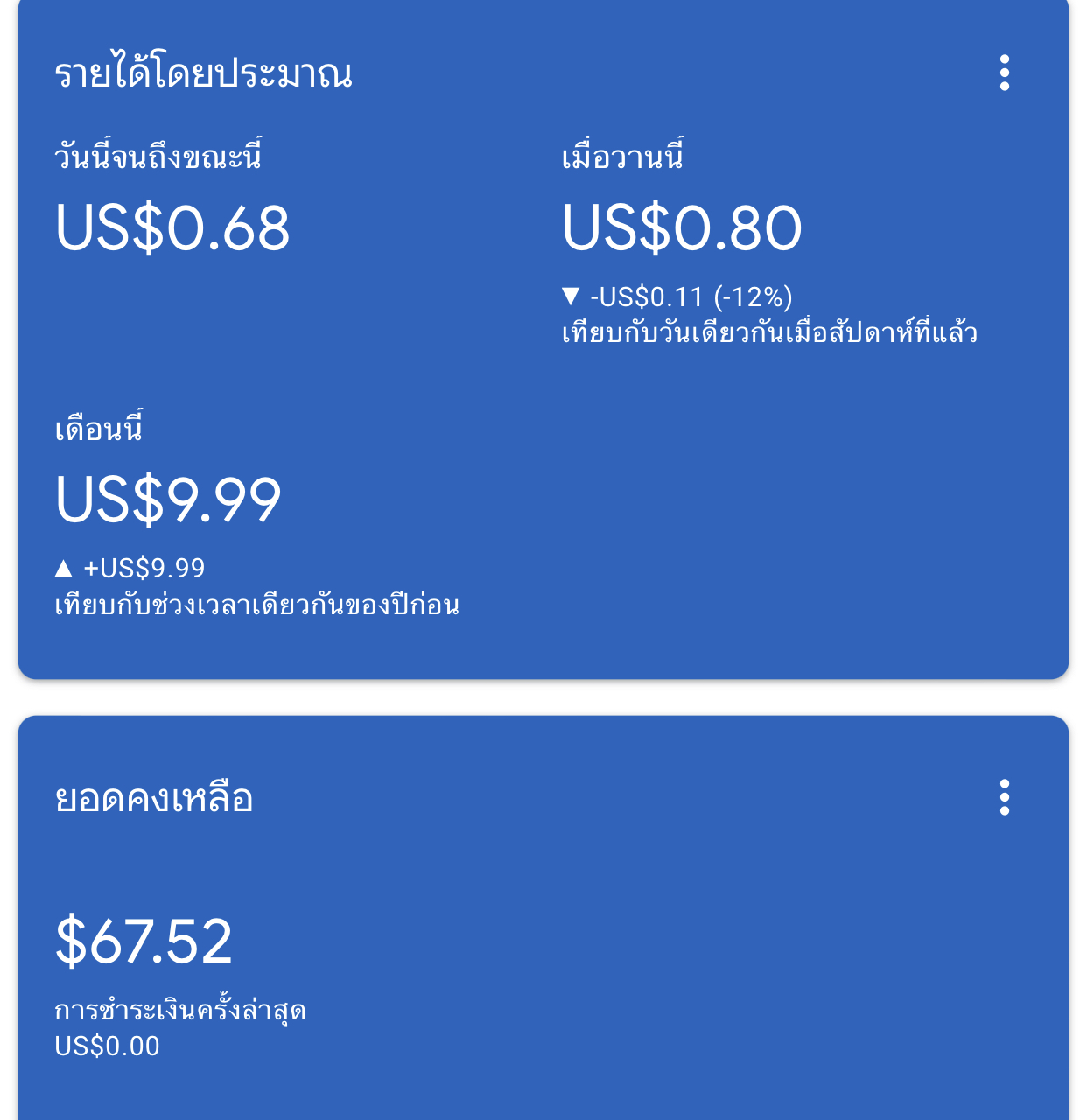Tap the $67.52 balance amount
Viewport: 1087px width, 1120px height.
(144, 941)
